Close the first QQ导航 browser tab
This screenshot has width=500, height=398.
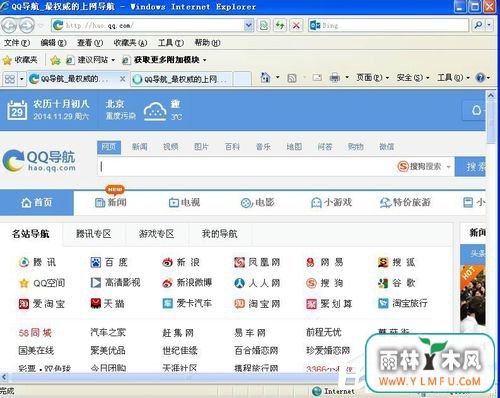(x=122, y=79)
